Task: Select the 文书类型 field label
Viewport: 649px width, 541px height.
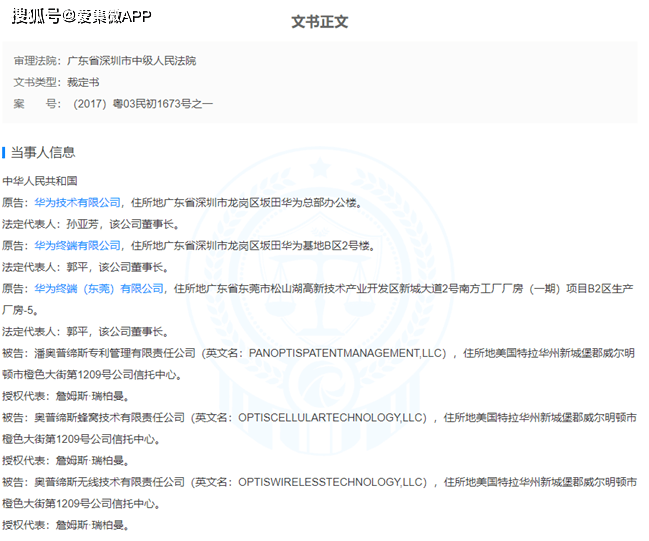Action: (x=35, y=82)
